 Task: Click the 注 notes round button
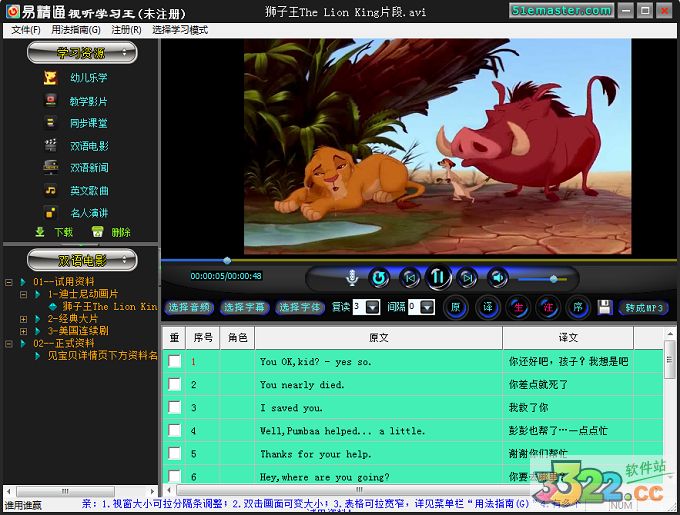tap(548, 307)
